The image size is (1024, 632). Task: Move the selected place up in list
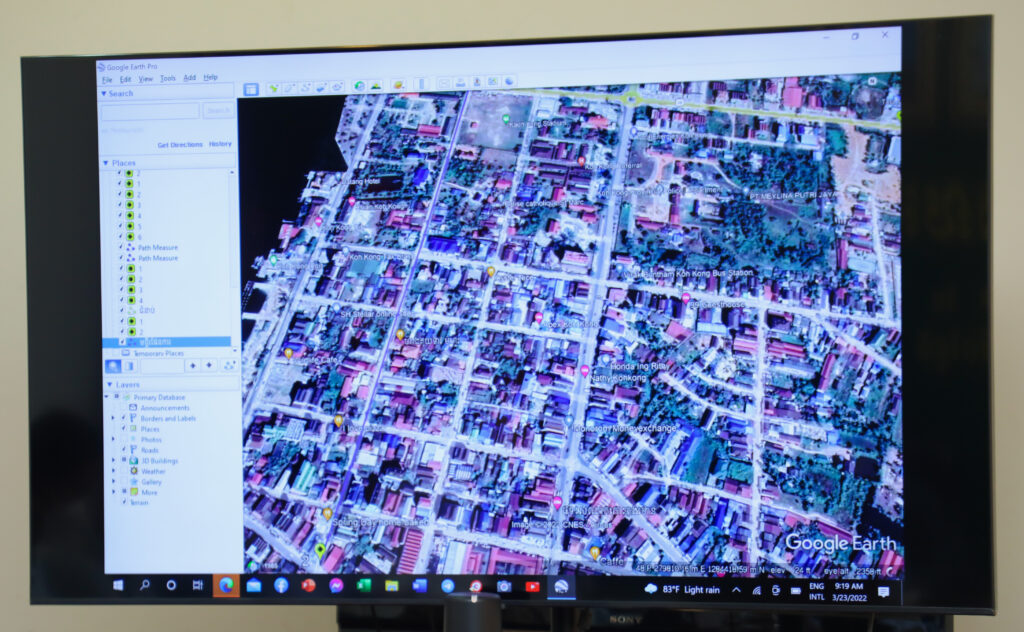[193, 366]
